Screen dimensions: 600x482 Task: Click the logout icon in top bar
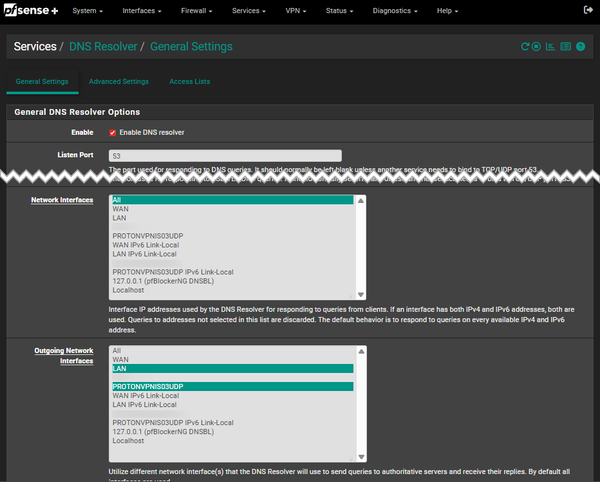(x=588, y=10)
